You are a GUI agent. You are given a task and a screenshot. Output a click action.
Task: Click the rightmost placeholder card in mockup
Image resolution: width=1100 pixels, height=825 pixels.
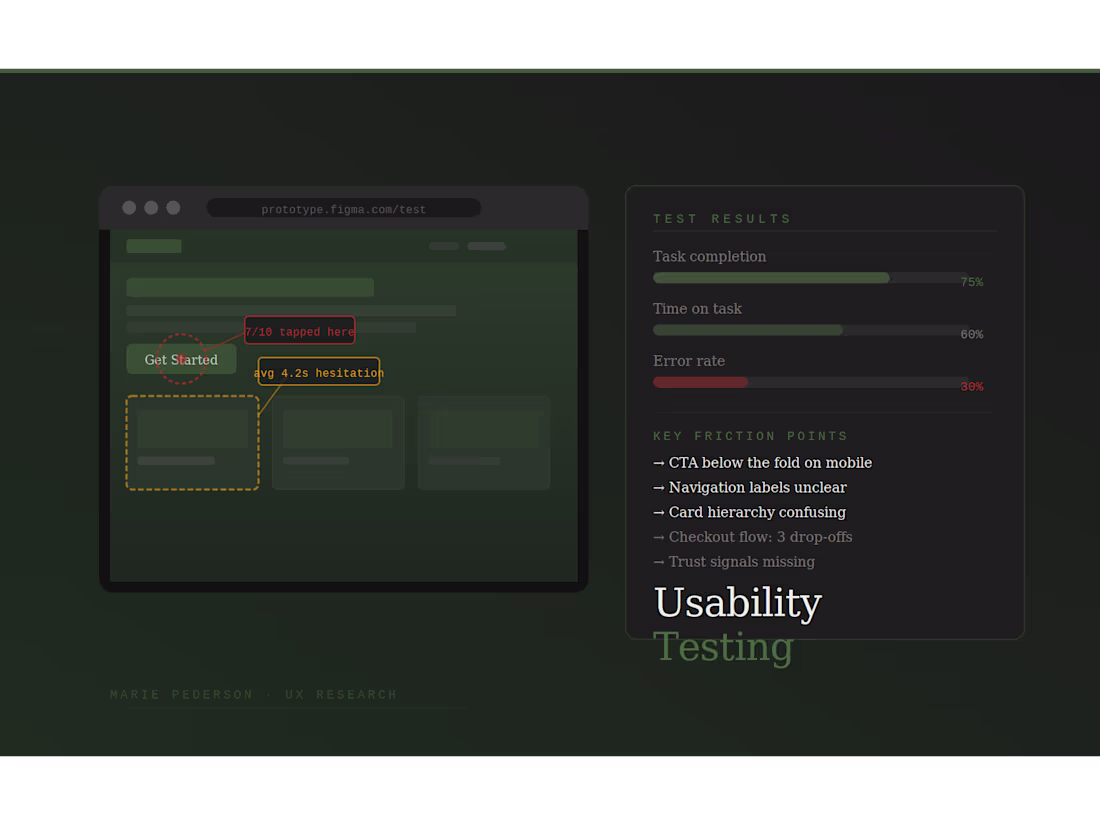(x=484, y=443)
